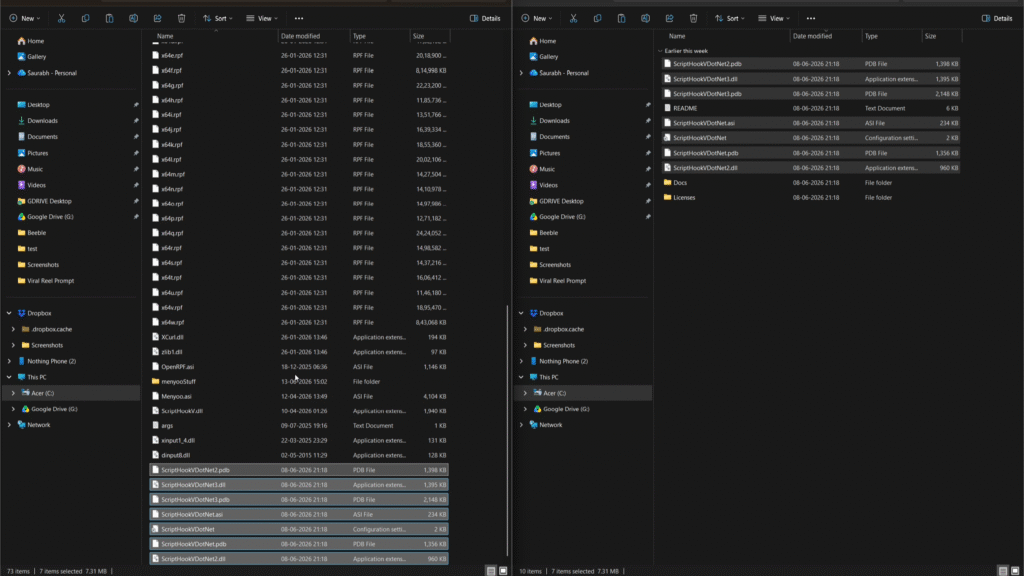The width and height of the screenshot is (1024, 576).
Task: Open the View dropdown in right window
Action: 774,18
